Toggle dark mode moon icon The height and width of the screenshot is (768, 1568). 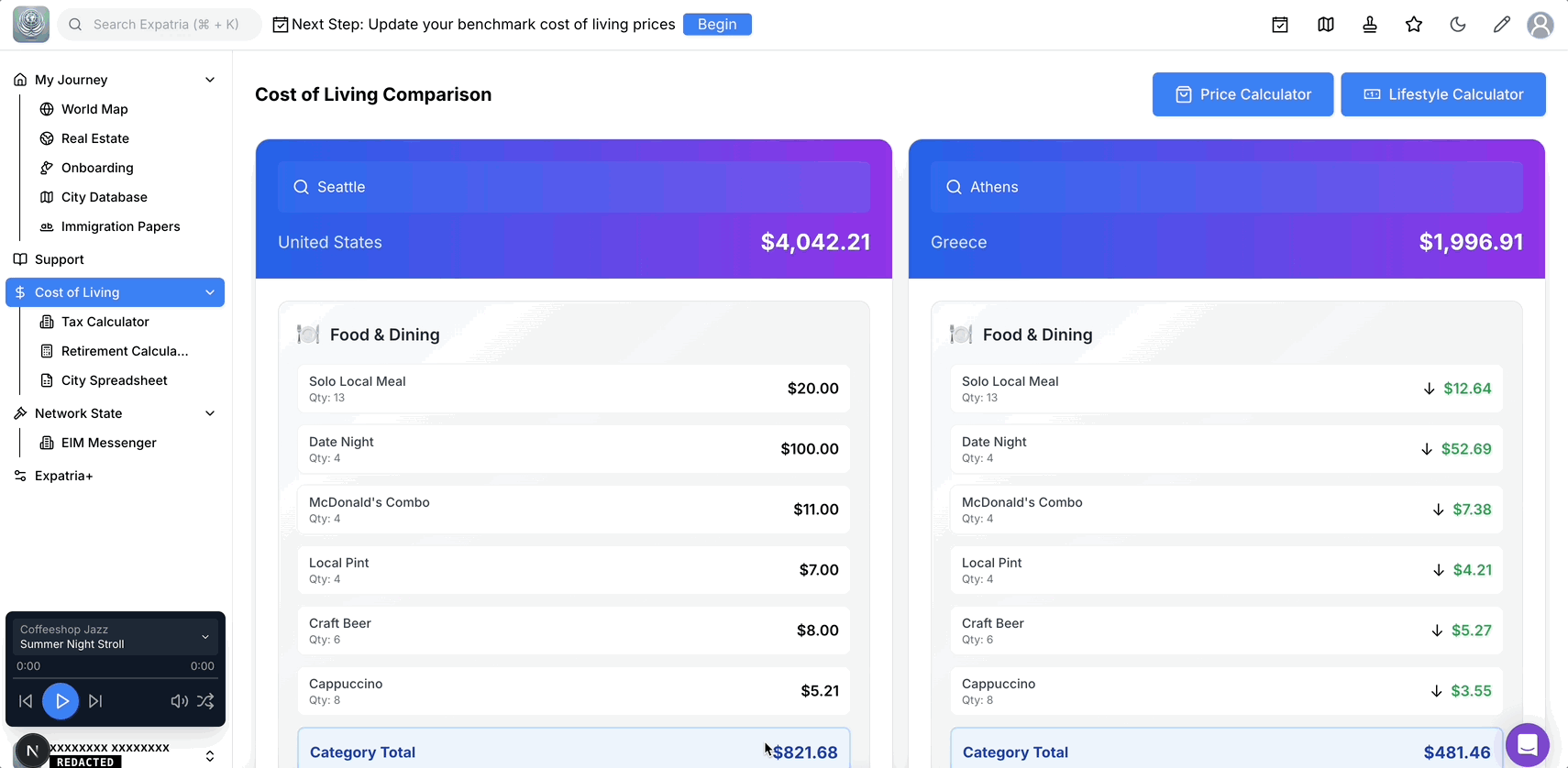point(1458,25)
